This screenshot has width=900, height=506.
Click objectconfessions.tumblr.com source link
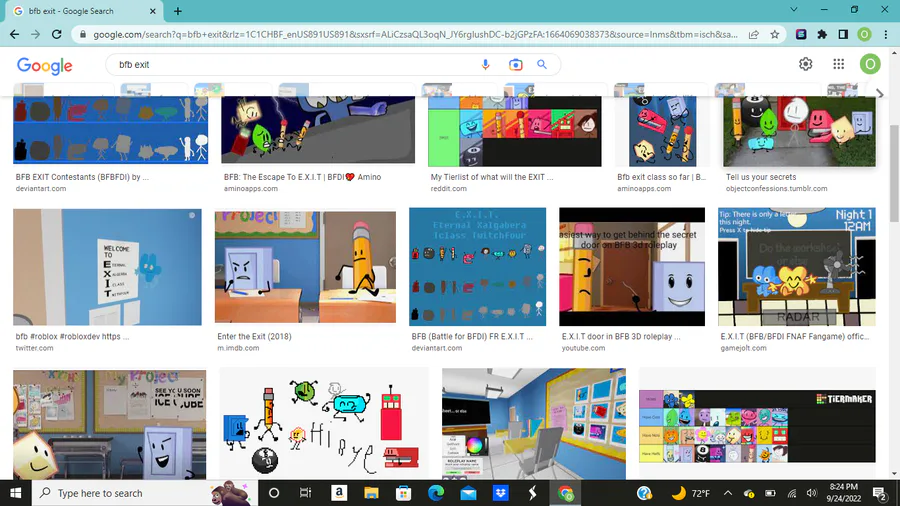pyautogui.click(x=777, y=189)
